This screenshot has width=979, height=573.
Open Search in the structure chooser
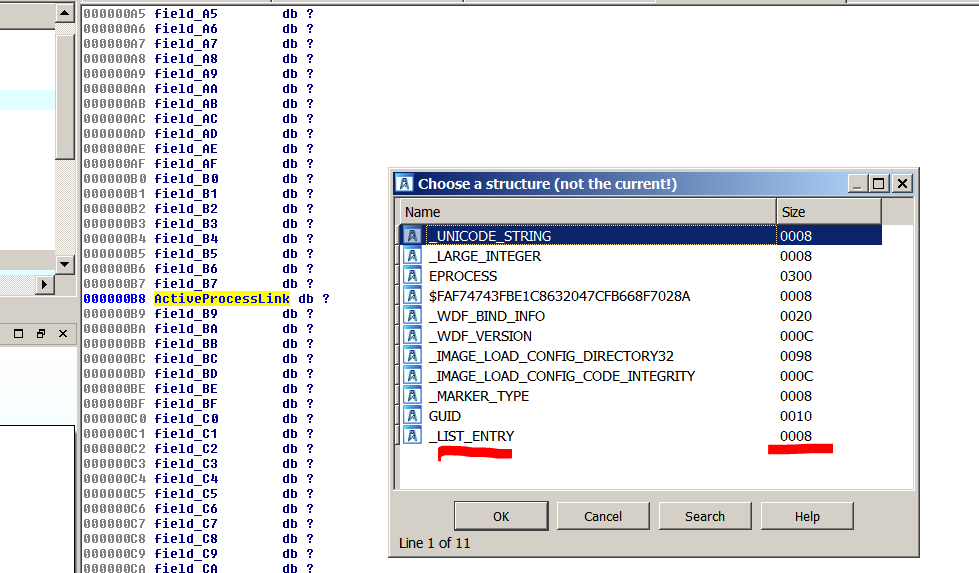click(x=705, y=516)
